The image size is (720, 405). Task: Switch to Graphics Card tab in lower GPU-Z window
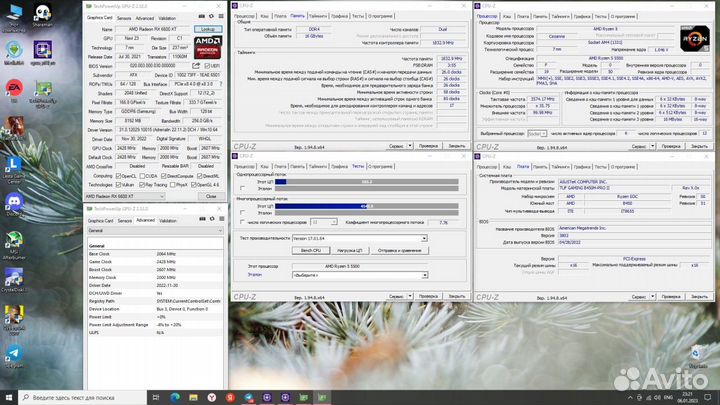100,221
